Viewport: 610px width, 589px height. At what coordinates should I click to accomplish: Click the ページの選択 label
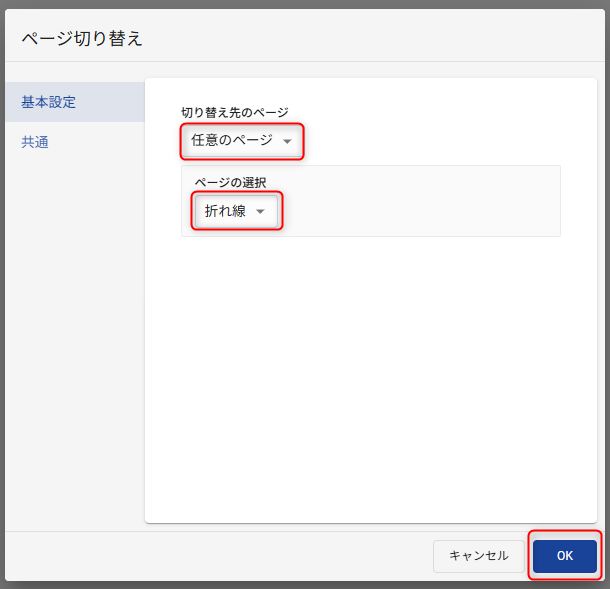pyautogui.click(x=230, y=182)
